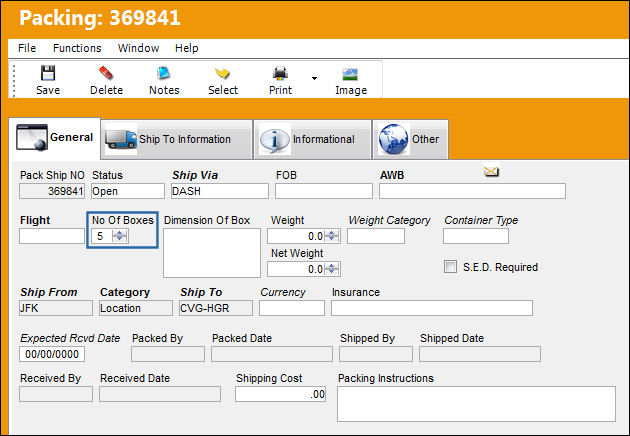Switch to the Informational tab
The height and width of the screenshot is (436, 630).
pos(313,139)
